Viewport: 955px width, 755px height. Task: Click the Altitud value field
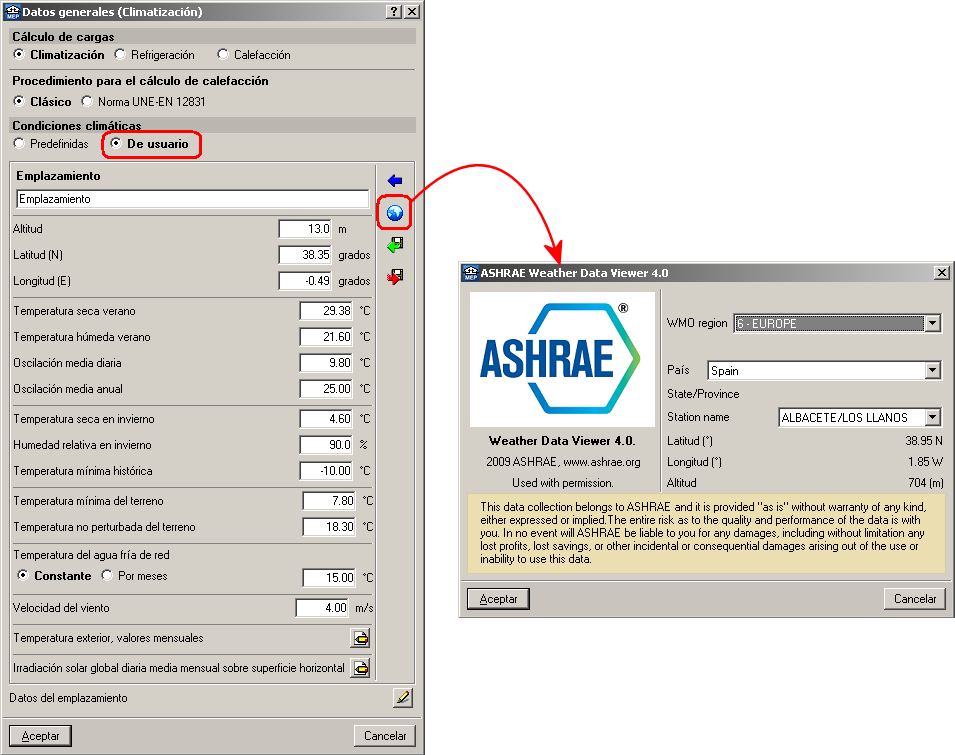[305, 229]
